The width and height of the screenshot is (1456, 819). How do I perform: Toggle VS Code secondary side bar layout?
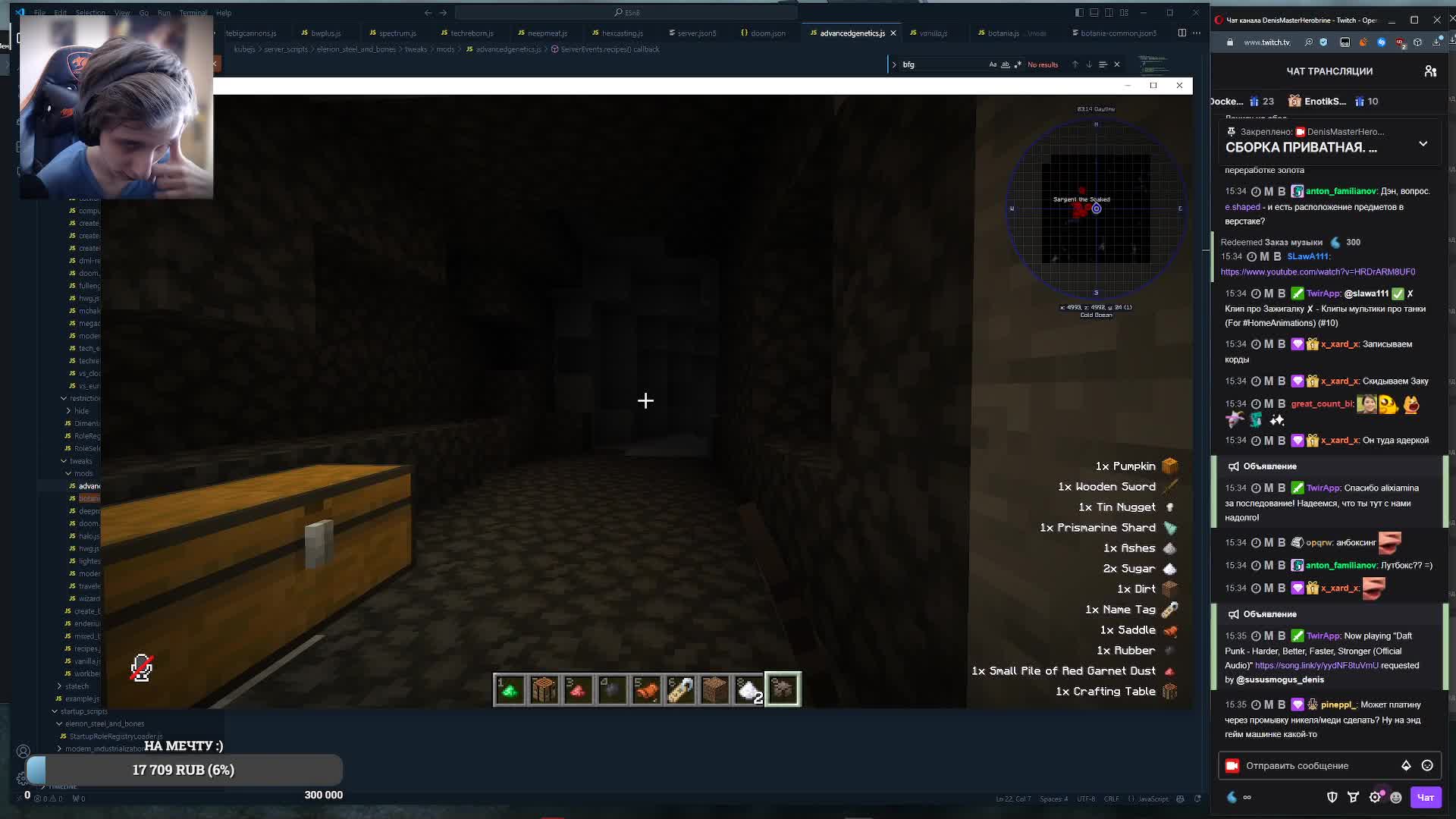1109,12
